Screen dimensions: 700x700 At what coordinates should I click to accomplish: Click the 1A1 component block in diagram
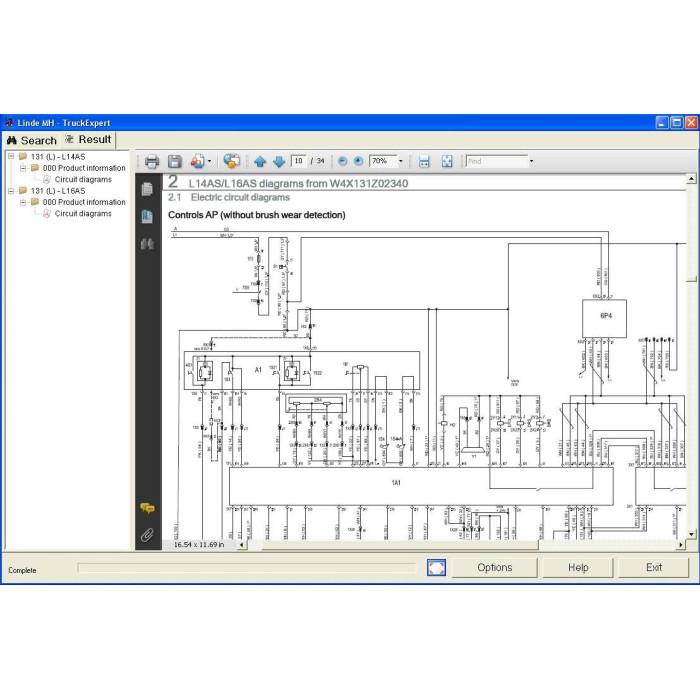pos(421,486)
